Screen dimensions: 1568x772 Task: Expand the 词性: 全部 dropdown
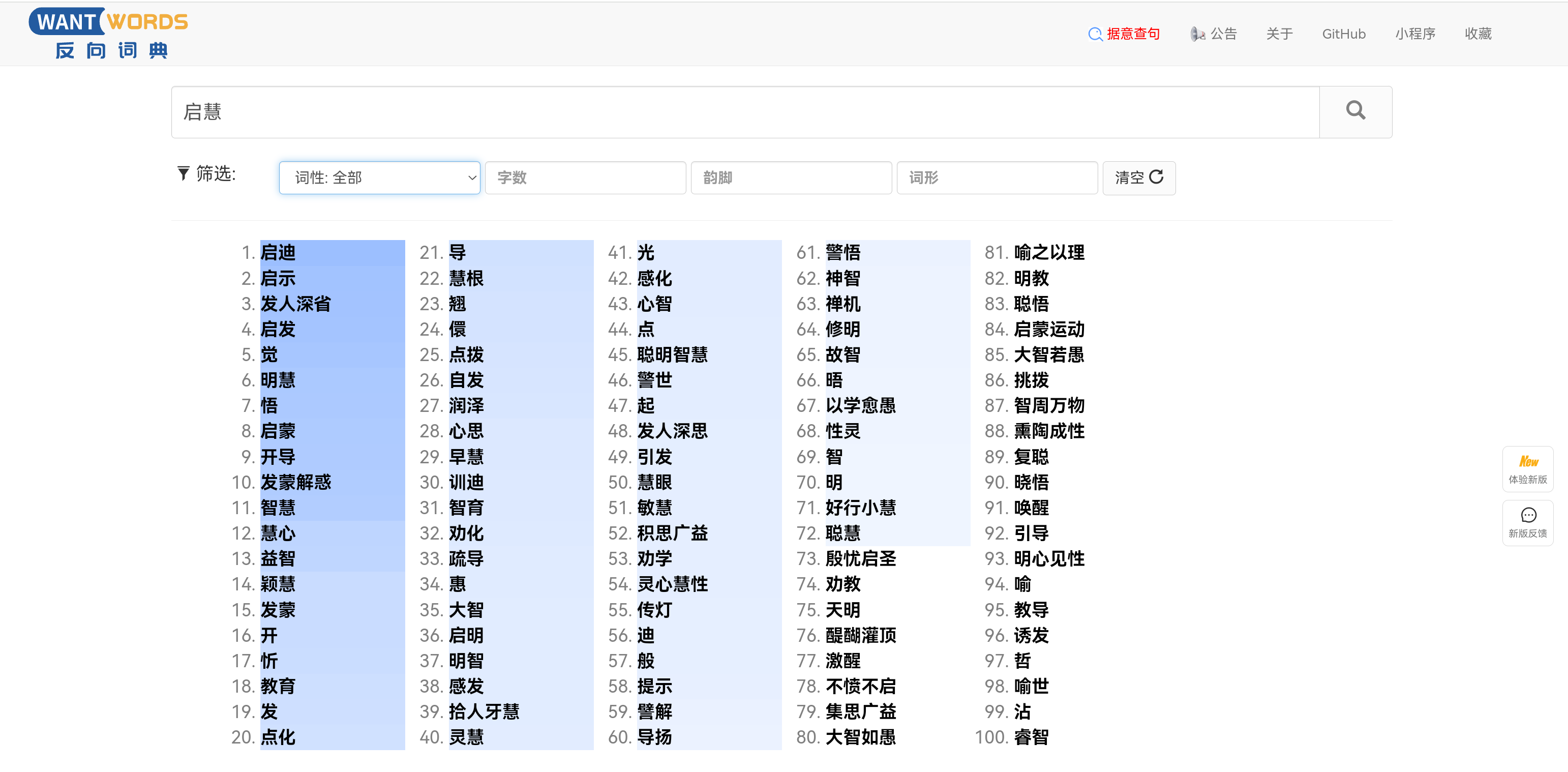tap(379, 177)
